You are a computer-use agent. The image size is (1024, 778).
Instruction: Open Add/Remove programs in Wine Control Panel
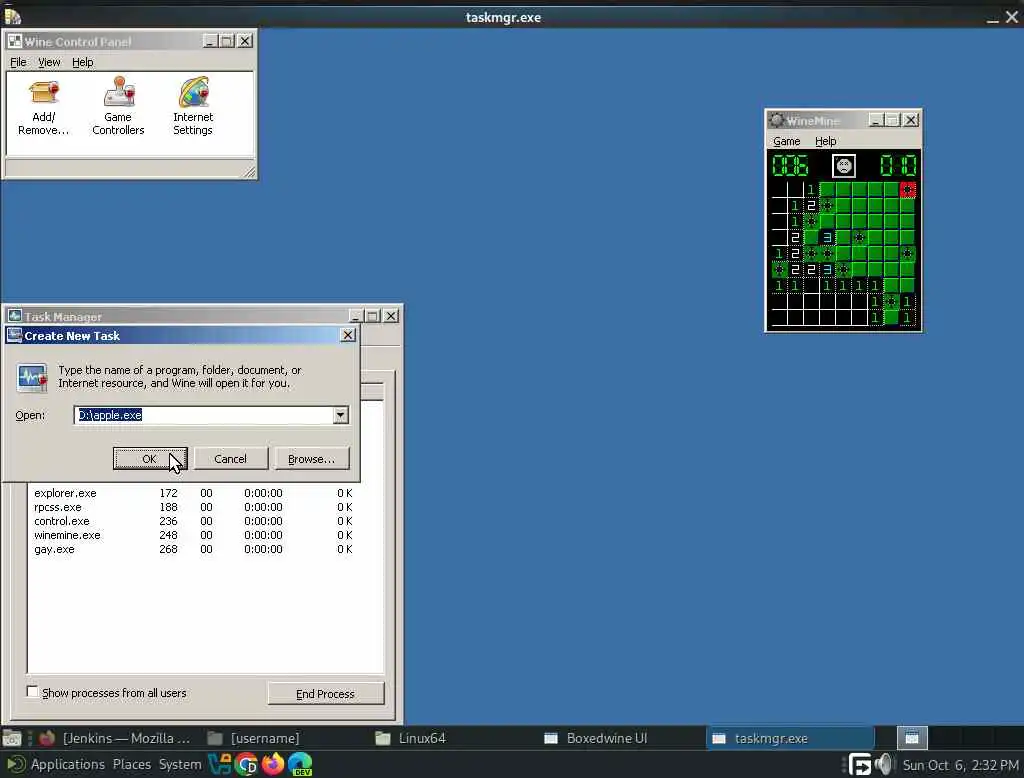click(44, 106)
